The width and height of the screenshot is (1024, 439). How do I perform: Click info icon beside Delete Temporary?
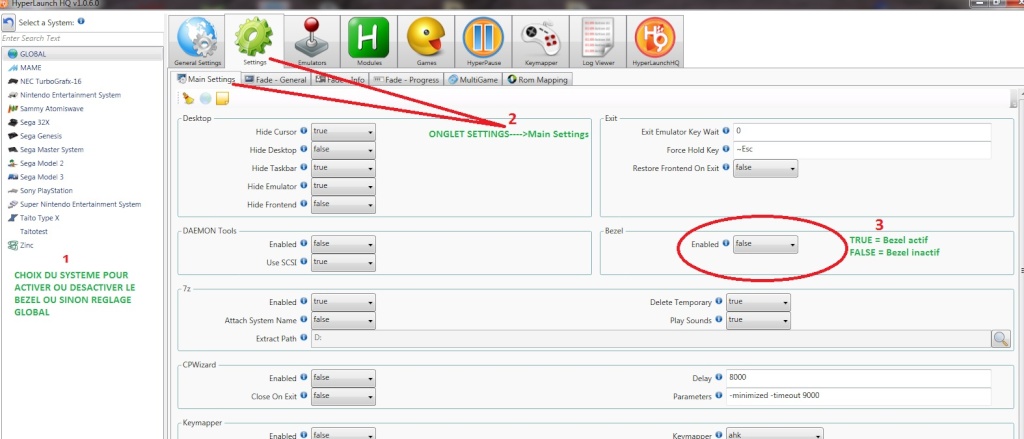(x=719, y=302)
